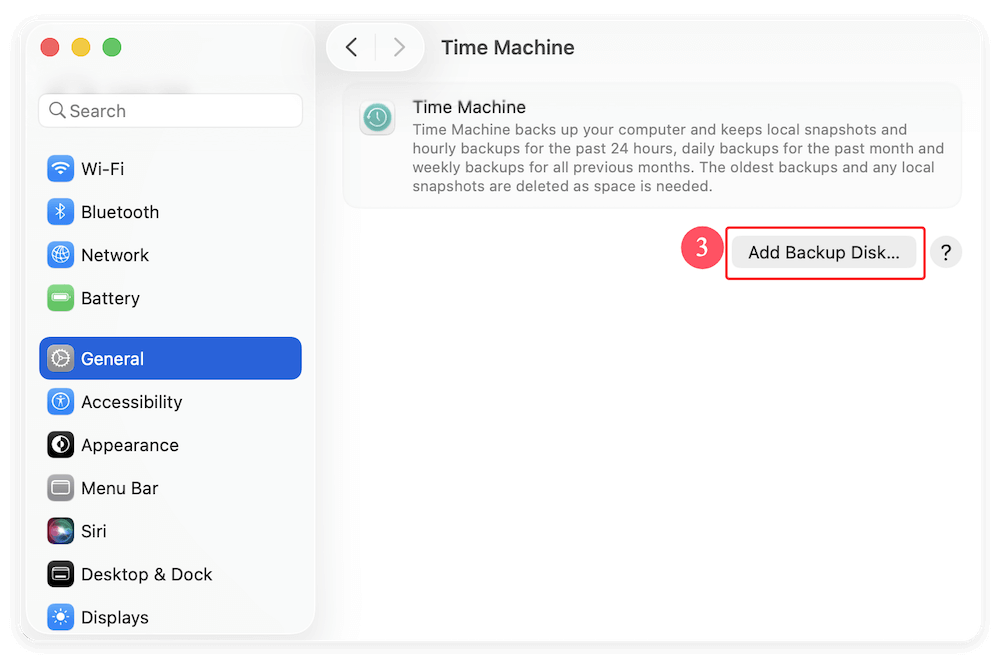
Task: Open the Network globe icon
Action: (61, 255)
